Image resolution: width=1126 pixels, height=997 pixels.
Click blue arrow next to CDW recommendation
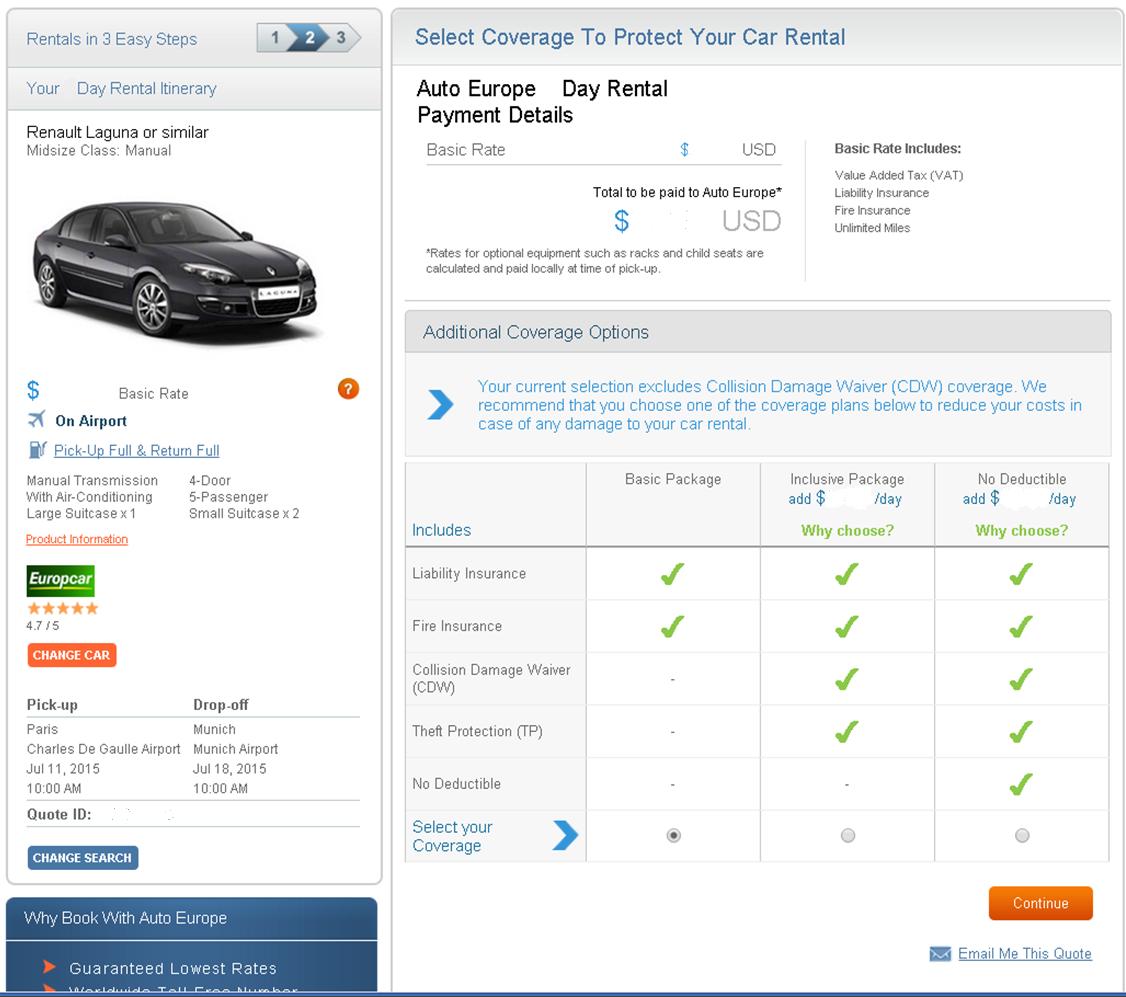[440, 405]
